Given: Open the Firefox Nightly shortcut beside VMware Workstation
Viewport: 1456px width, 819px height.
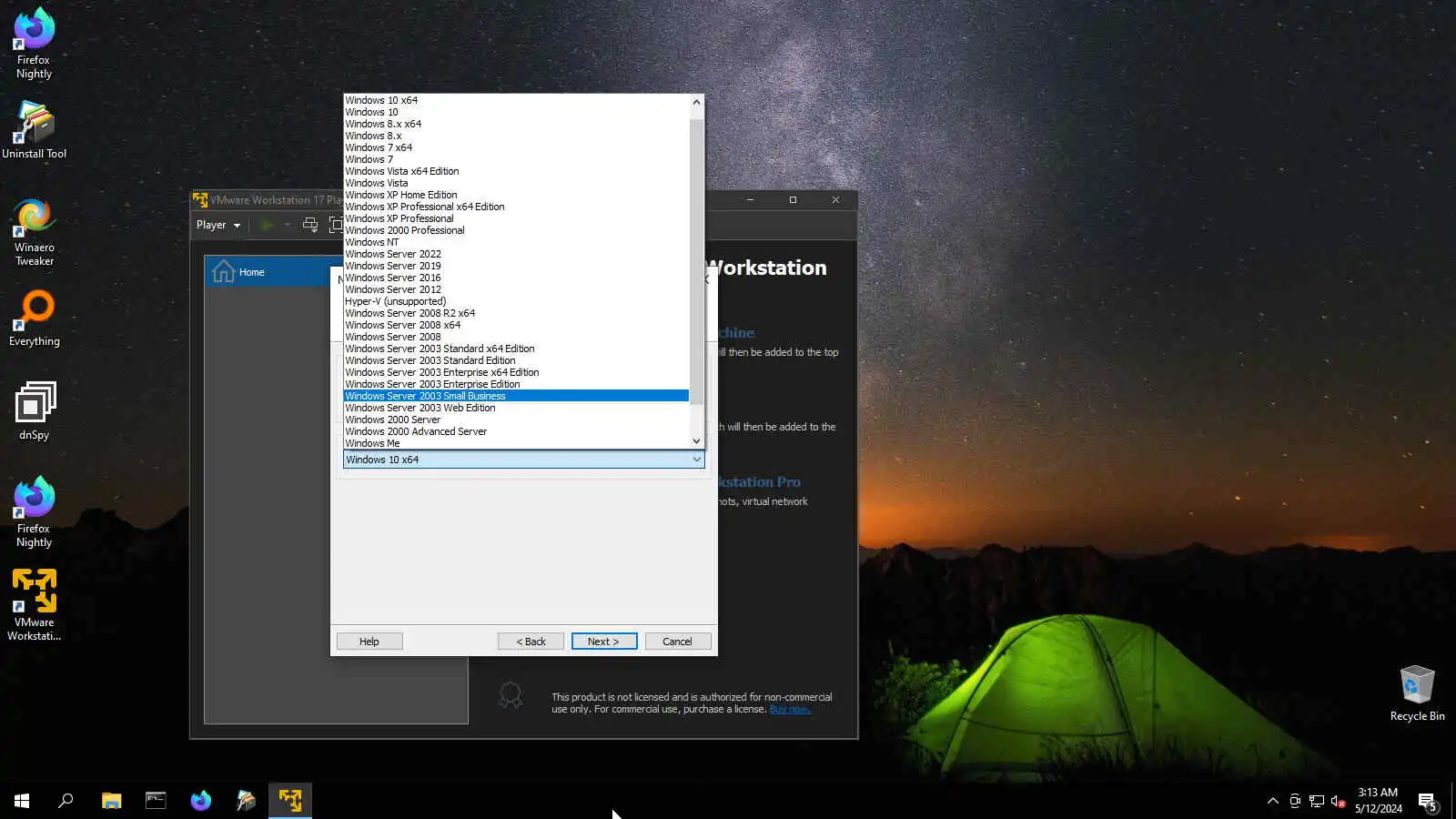Looking at the screenshot, I should coord(34,512).
